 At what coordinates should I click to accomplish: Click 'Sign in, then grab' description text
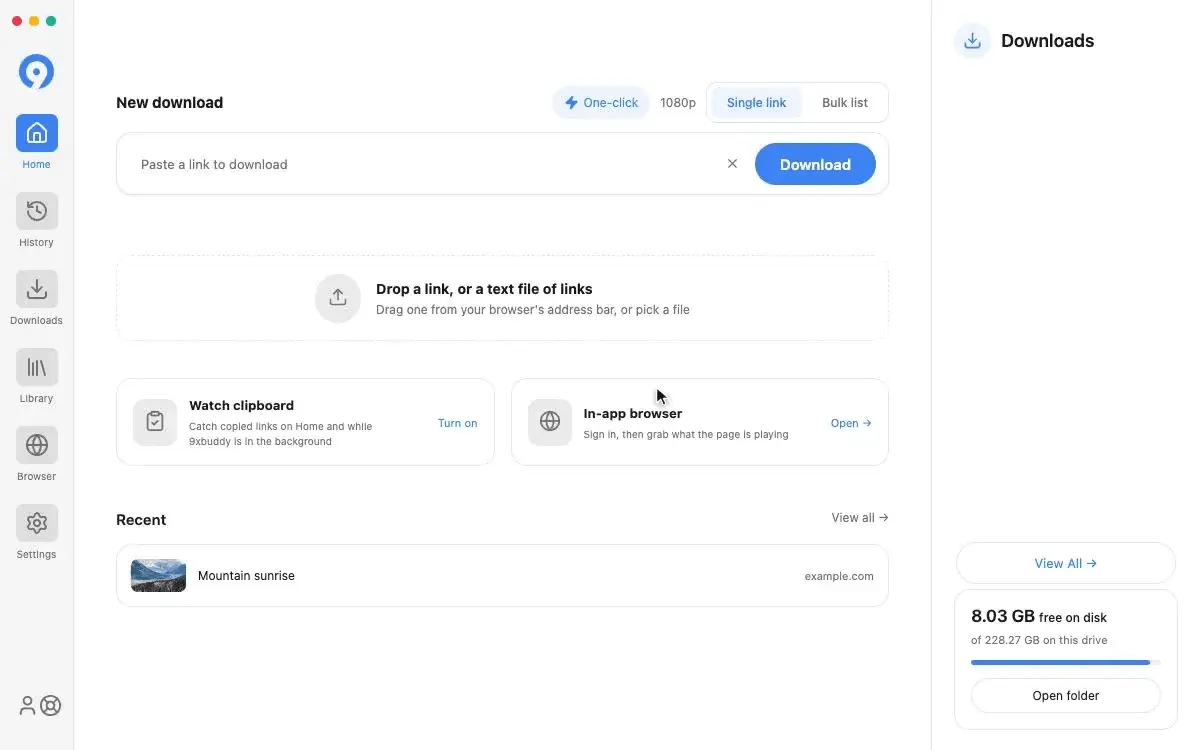(x=686, y=435)
